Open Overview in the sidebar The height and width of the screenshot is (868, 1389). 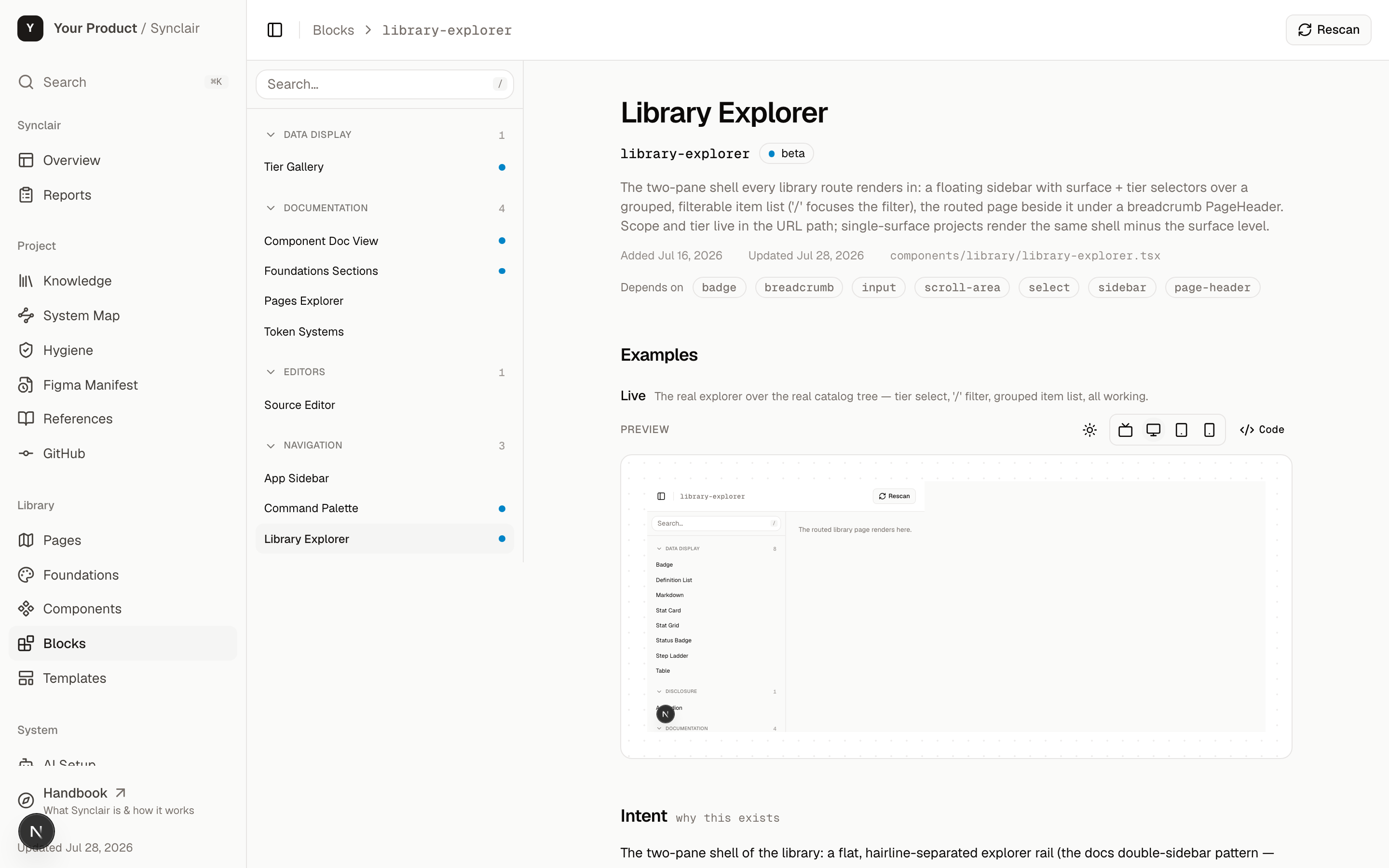click(123, 160)
